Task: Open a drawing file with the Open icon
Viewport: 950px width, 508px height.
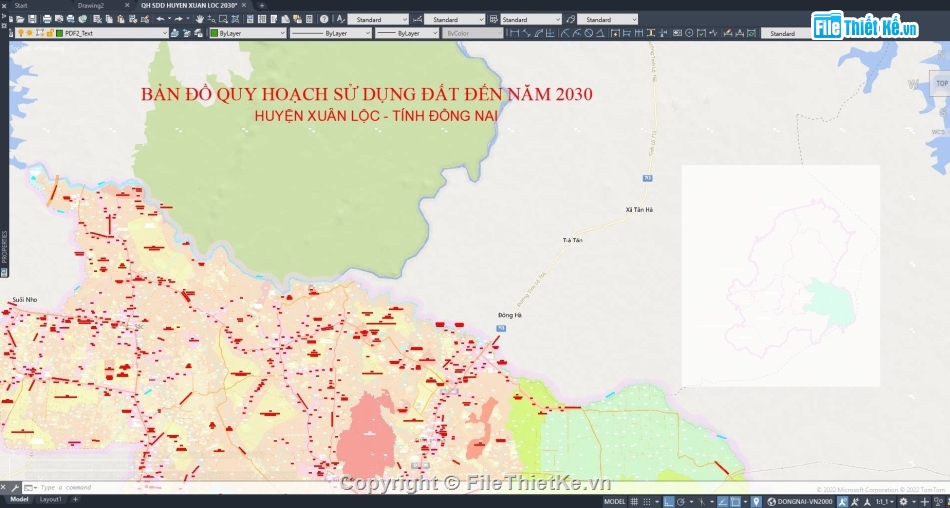Action: coord(20,19)
